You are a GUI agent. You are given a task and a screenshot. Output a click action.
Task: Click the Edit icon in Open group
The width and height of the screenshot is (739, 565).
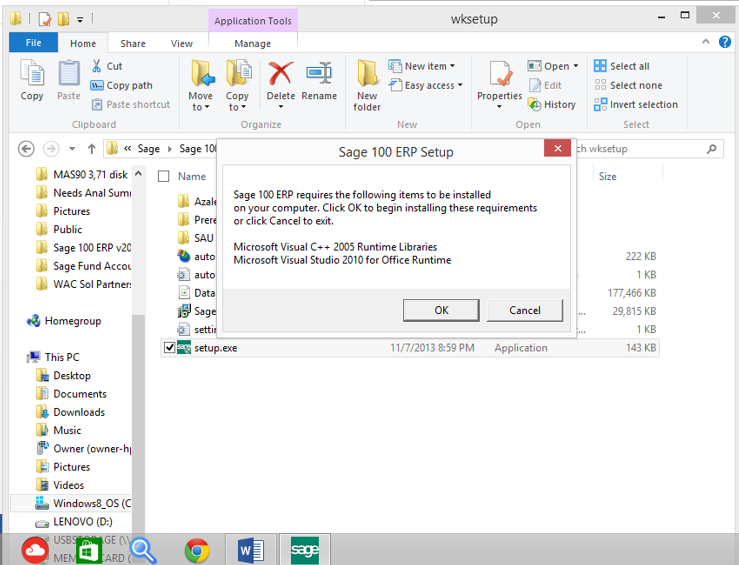535,85
